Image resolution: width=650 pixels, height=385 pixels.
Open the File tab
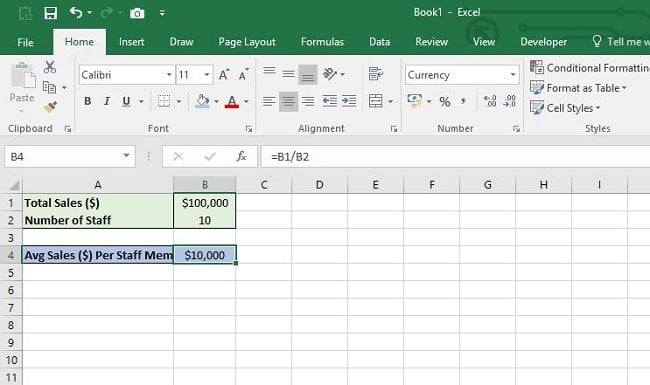[25, 42]
